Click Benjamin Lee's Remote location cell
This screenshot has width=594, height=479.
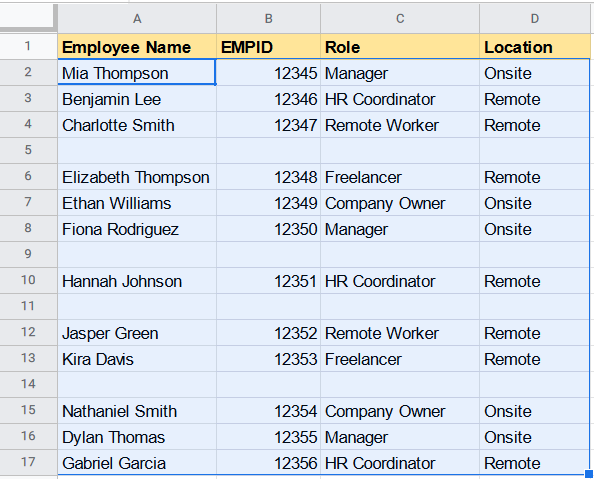535,99
